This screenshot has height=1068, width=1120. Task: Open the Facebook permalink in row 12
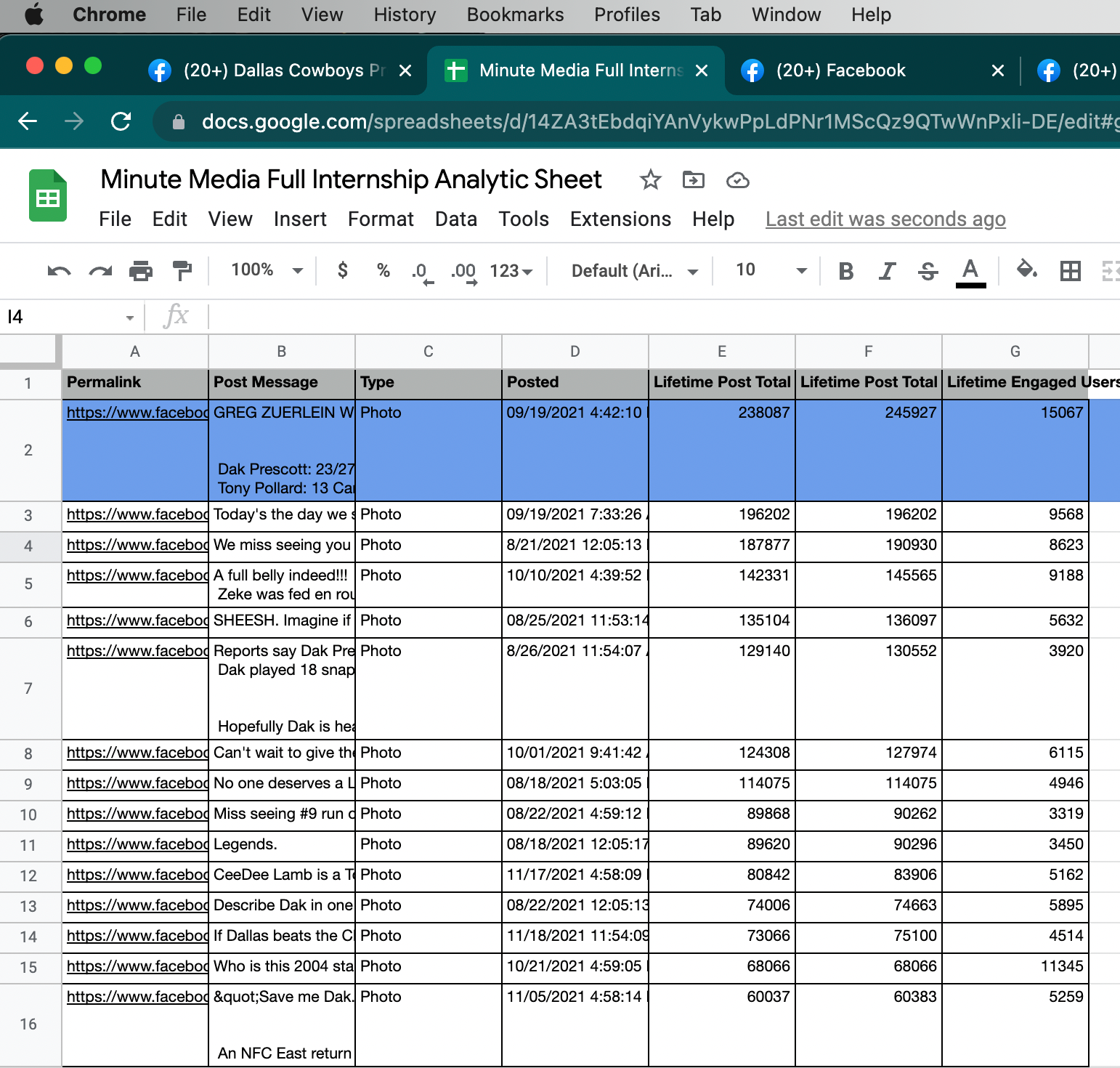(x=137, y=875)
